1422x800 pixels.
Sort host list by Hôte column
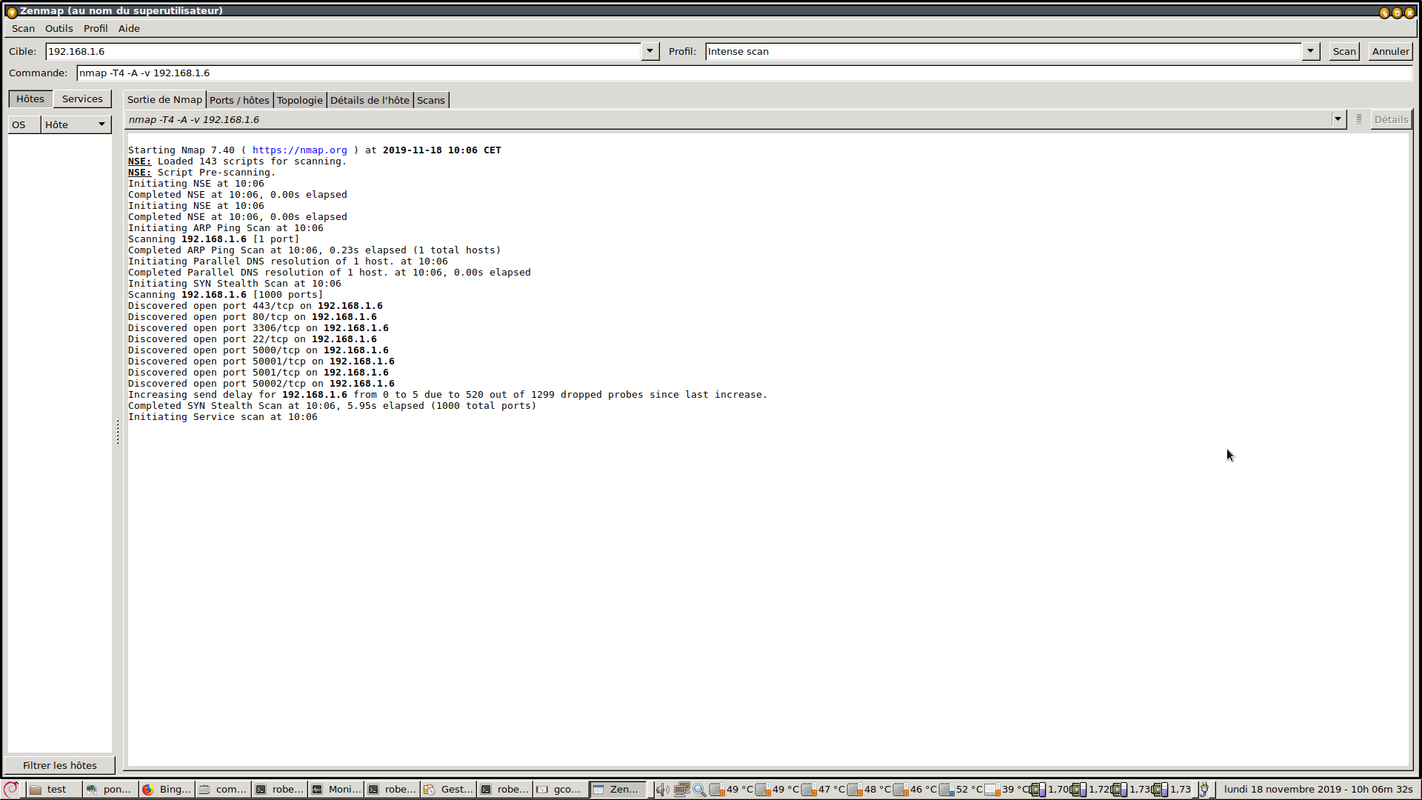76,124
